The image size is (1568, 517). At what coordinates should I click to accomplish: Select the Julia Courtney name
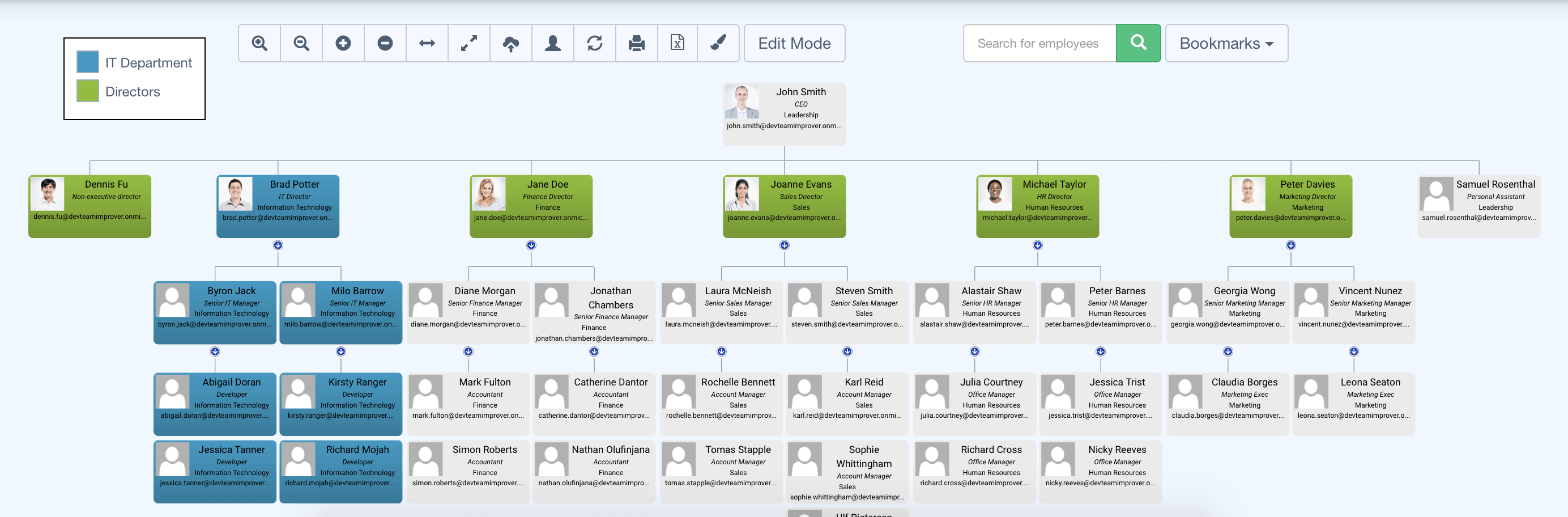pyautogui.click(x=991, y=382)
